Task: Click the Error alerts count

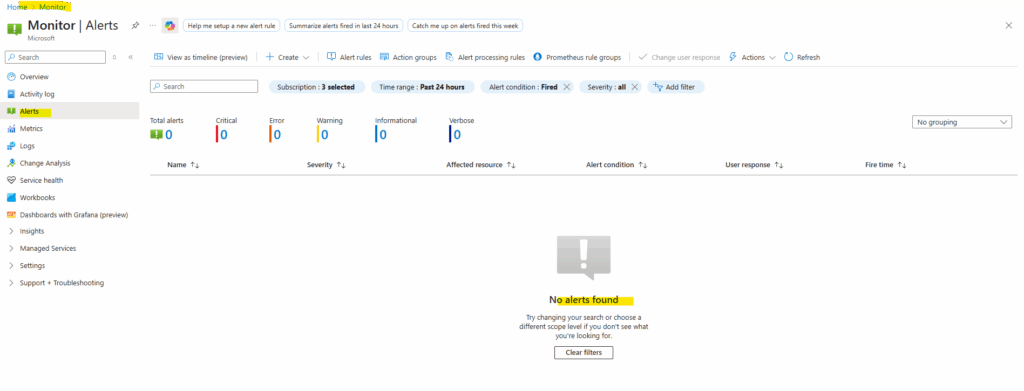Action: point(277,134)
